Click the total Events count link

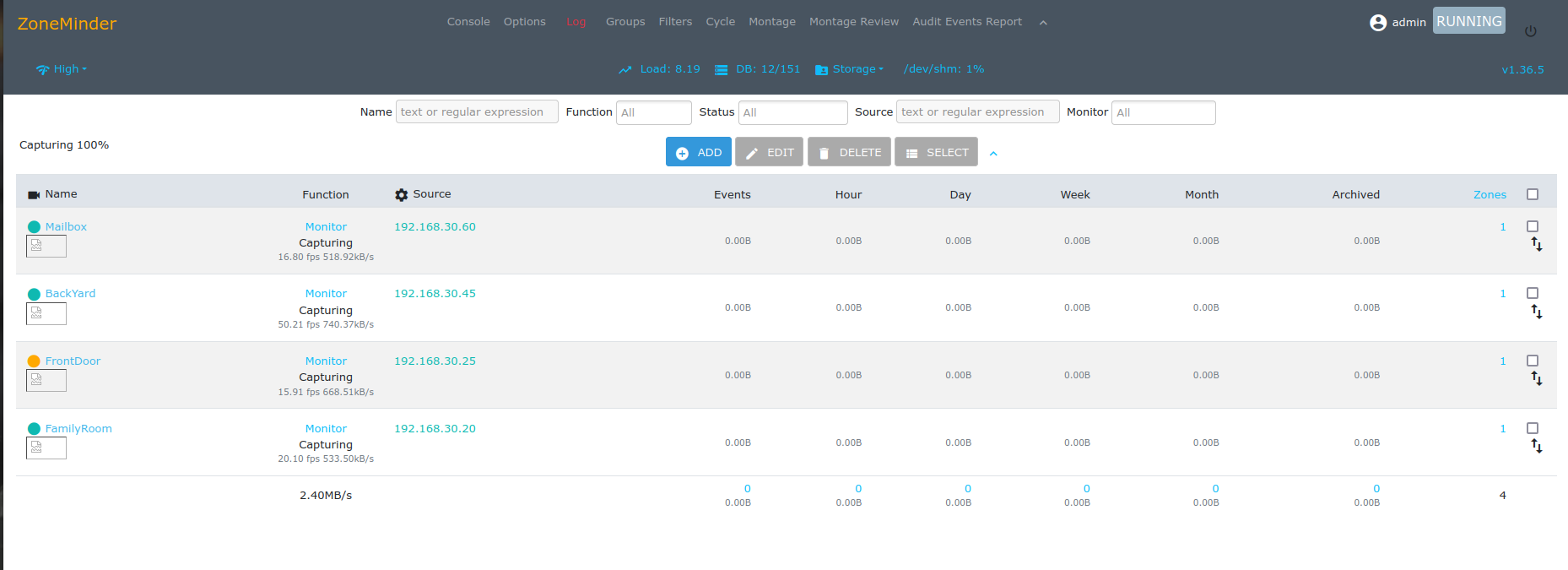pos(747,489)
